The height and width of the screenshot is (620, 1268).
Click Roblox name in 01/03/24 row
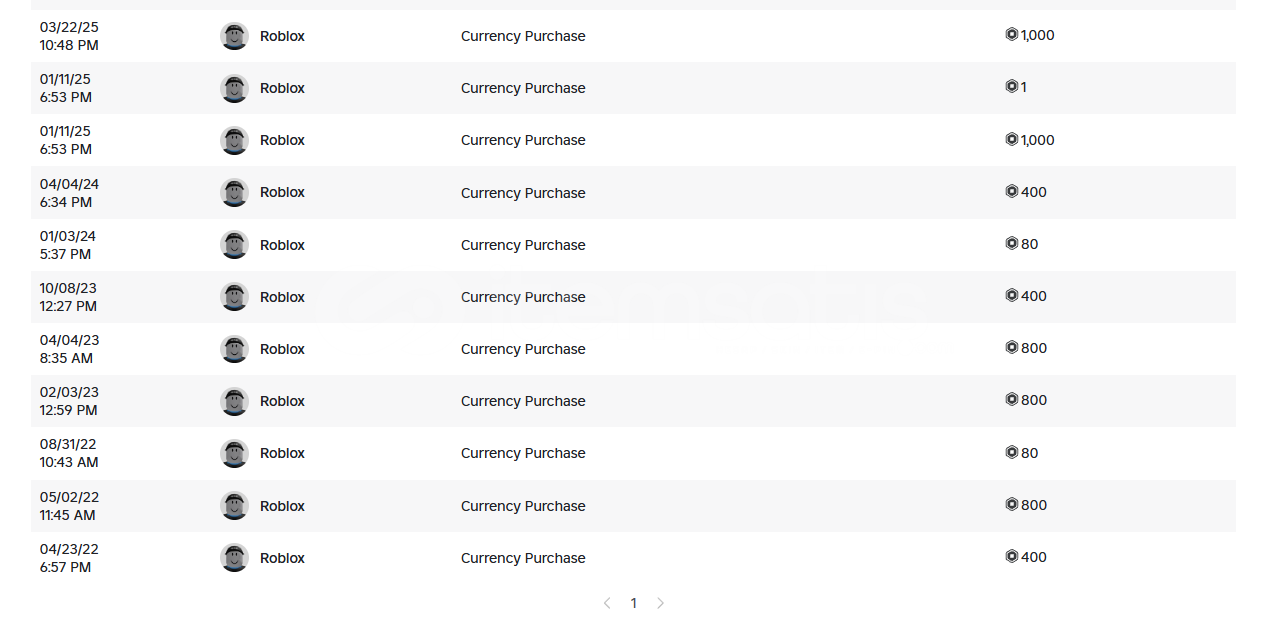[282, 245]
